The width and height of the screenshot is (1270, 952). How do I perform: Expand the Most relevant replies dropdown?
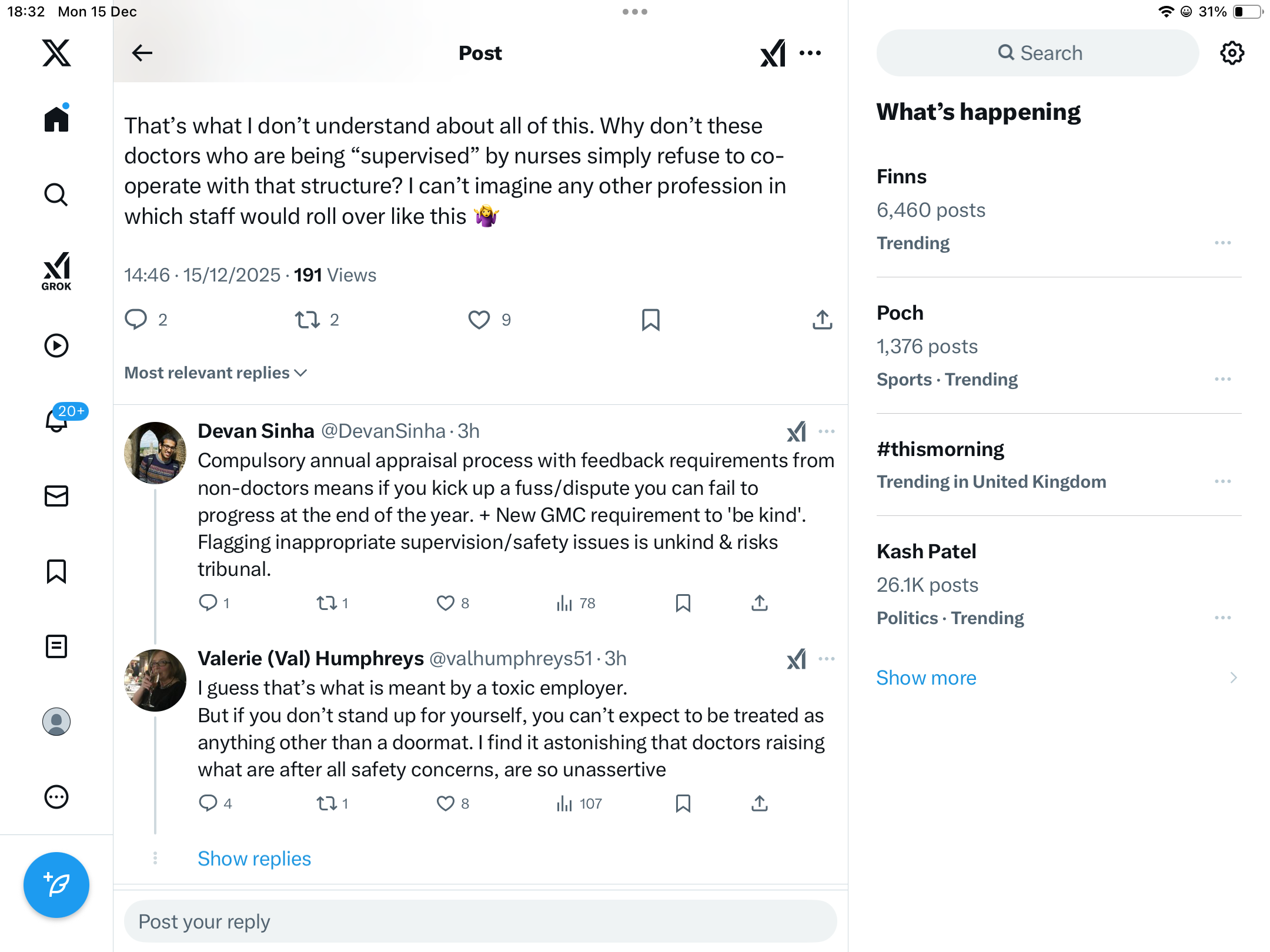tap(216, 373)
